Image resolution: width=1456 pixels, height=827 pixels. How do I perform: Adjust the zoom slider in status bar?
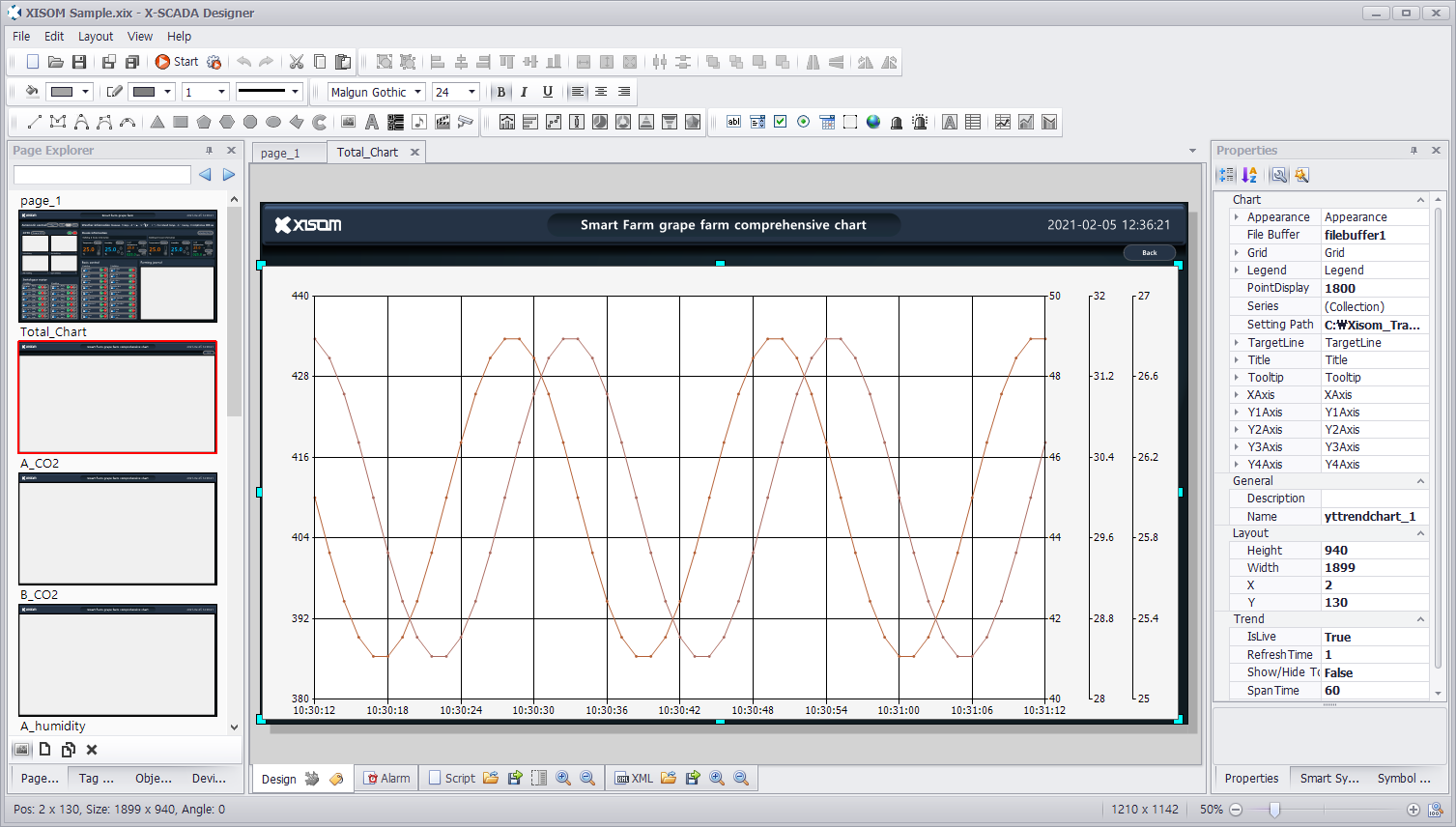[x=1274, y=810]
